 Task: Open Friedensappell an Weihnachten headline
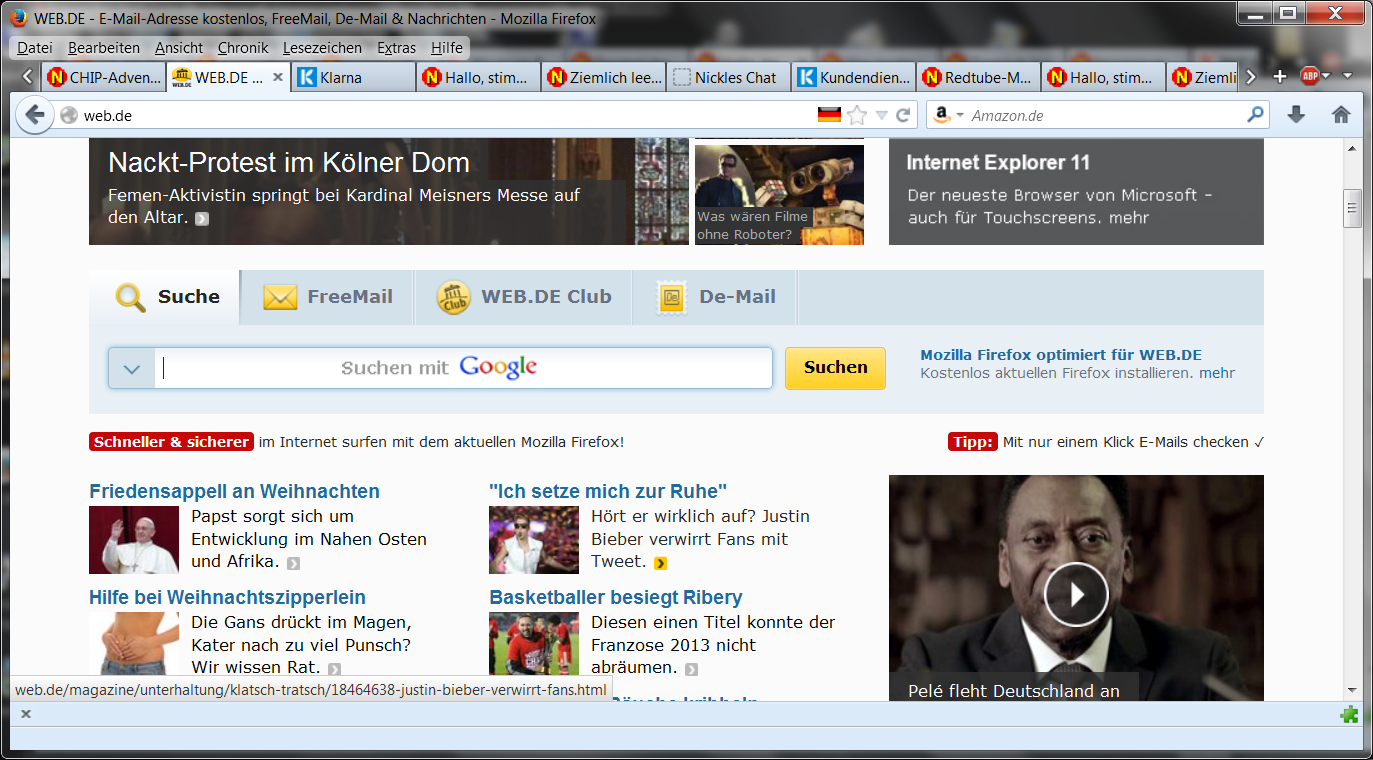234,491
